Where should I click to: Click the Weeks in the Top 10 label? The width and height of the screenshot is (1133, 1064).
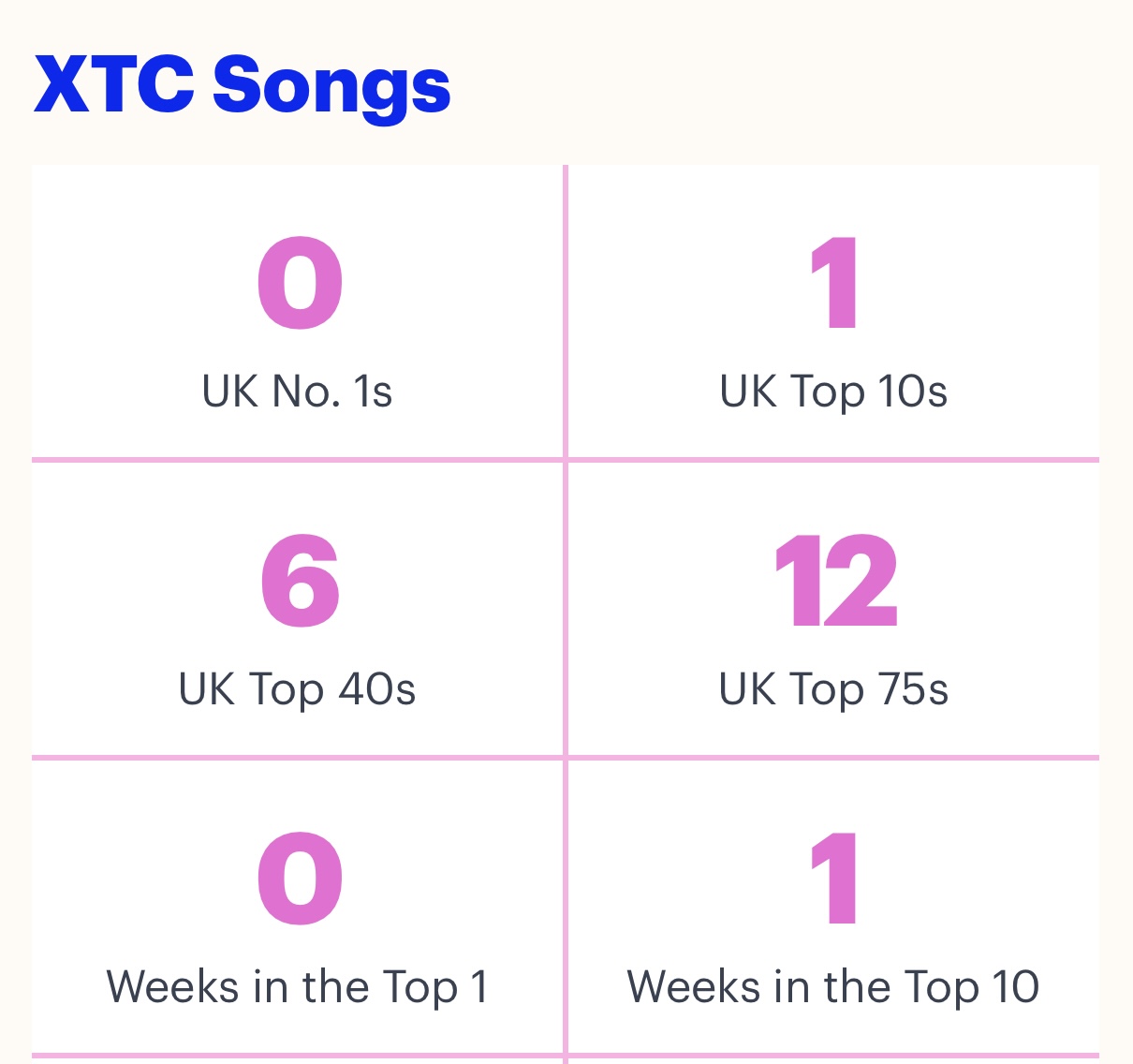(x=833, y=987)
